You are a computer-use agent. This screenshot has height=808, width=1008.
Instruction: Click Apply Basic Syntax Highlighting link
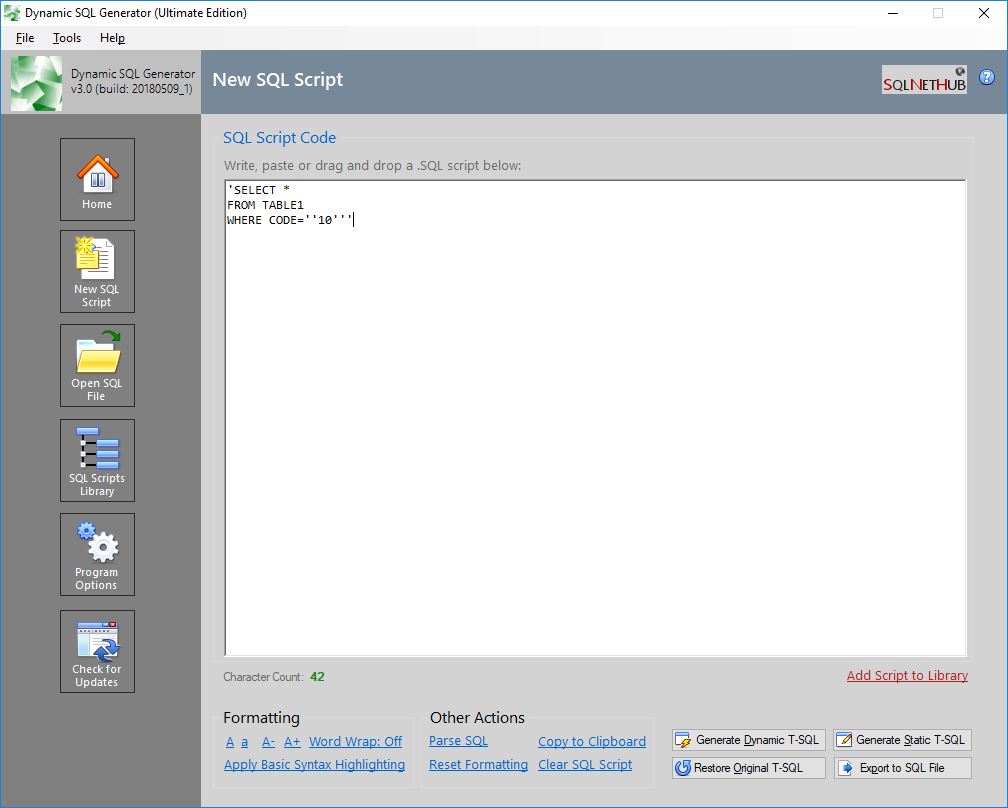314,765
